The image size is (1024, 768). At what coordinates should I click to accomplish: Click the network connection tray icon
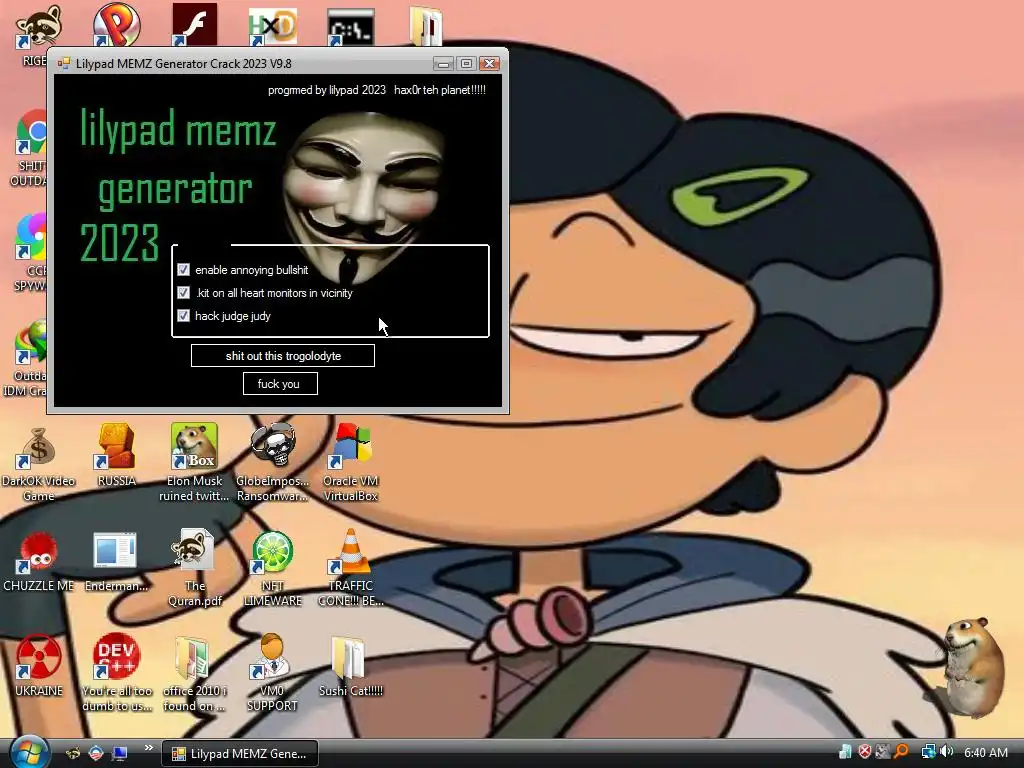click(x=928, y=752)
